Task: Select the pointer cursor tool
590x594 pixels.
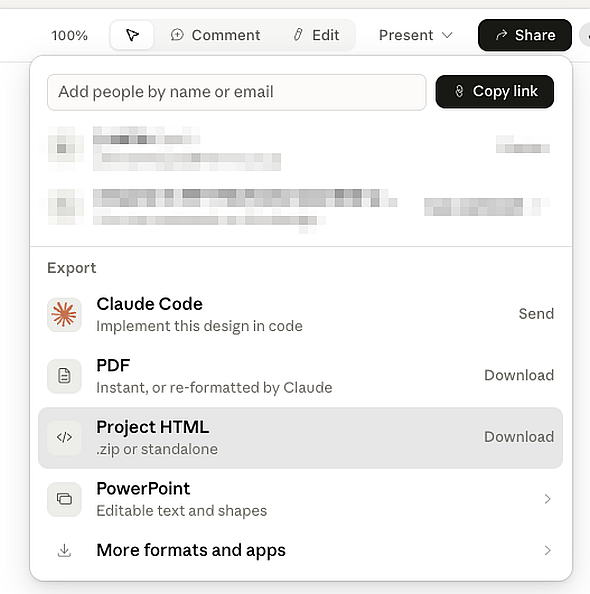Action: tap(132, 35)
